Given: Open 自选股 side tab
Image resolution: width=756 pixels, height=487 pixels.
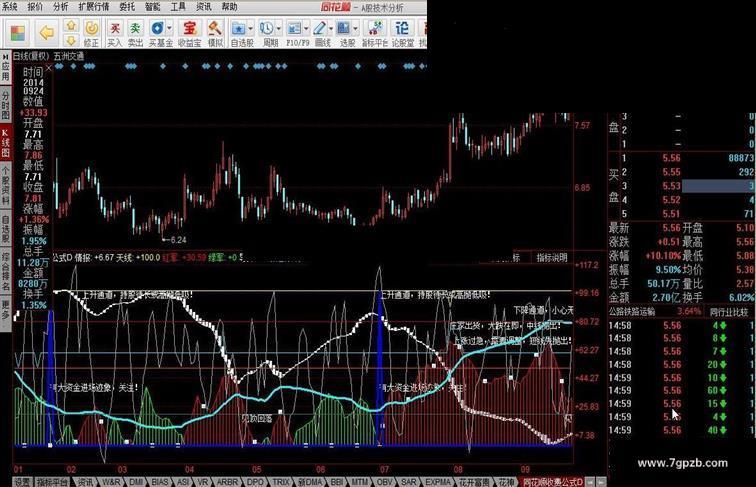Looking at the screenshot, I should (x=6, y=229).
